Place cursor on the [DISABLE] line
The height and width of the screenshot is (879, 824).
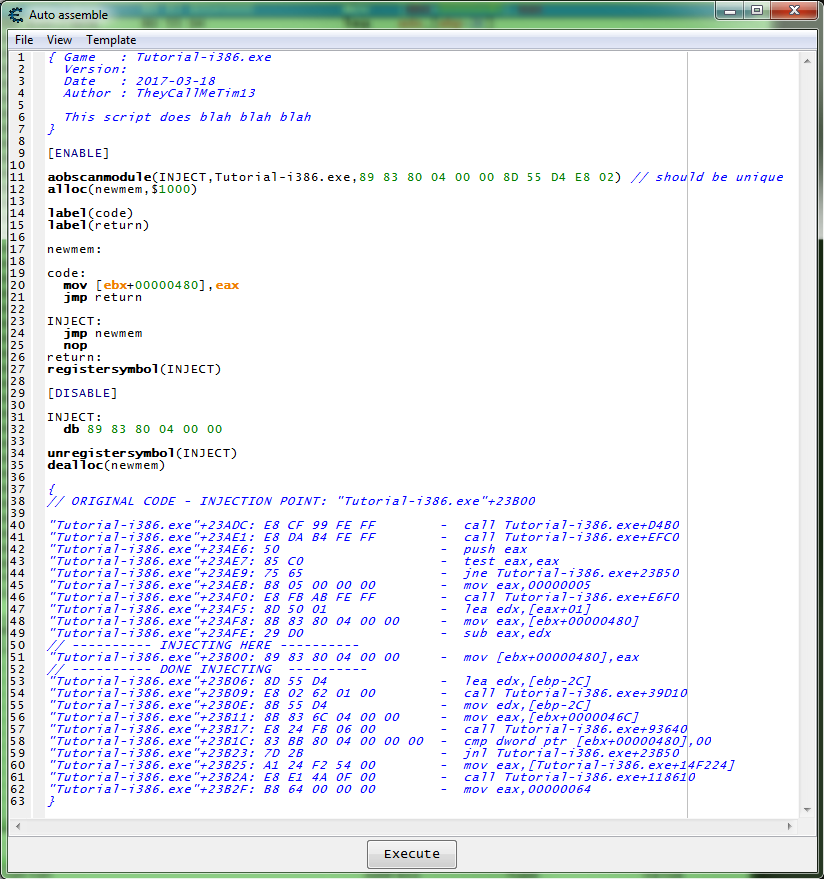coord(82,393)
